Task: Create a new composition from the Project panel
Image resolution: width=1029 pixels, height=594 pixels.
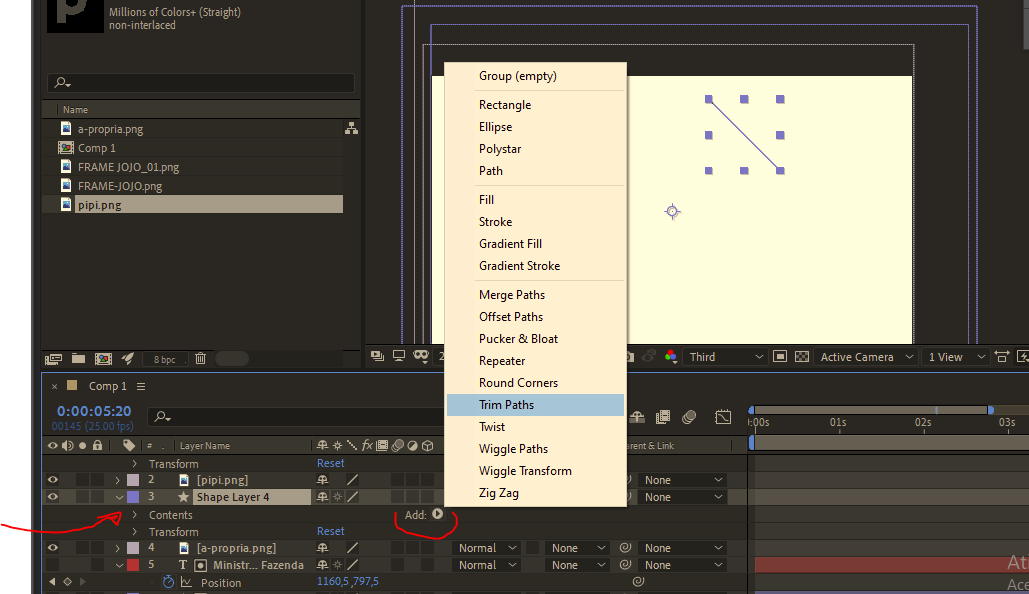Action: 103,358
